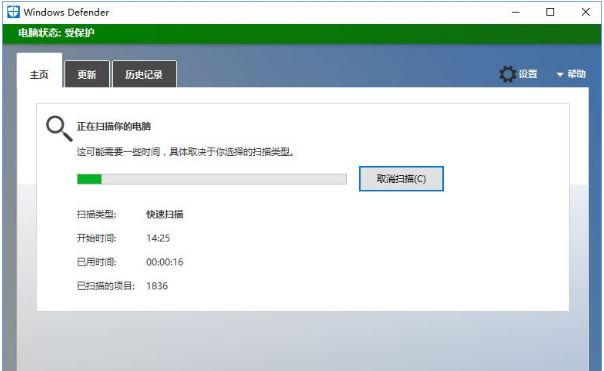Click the magnifying glass scan icon

59,129
